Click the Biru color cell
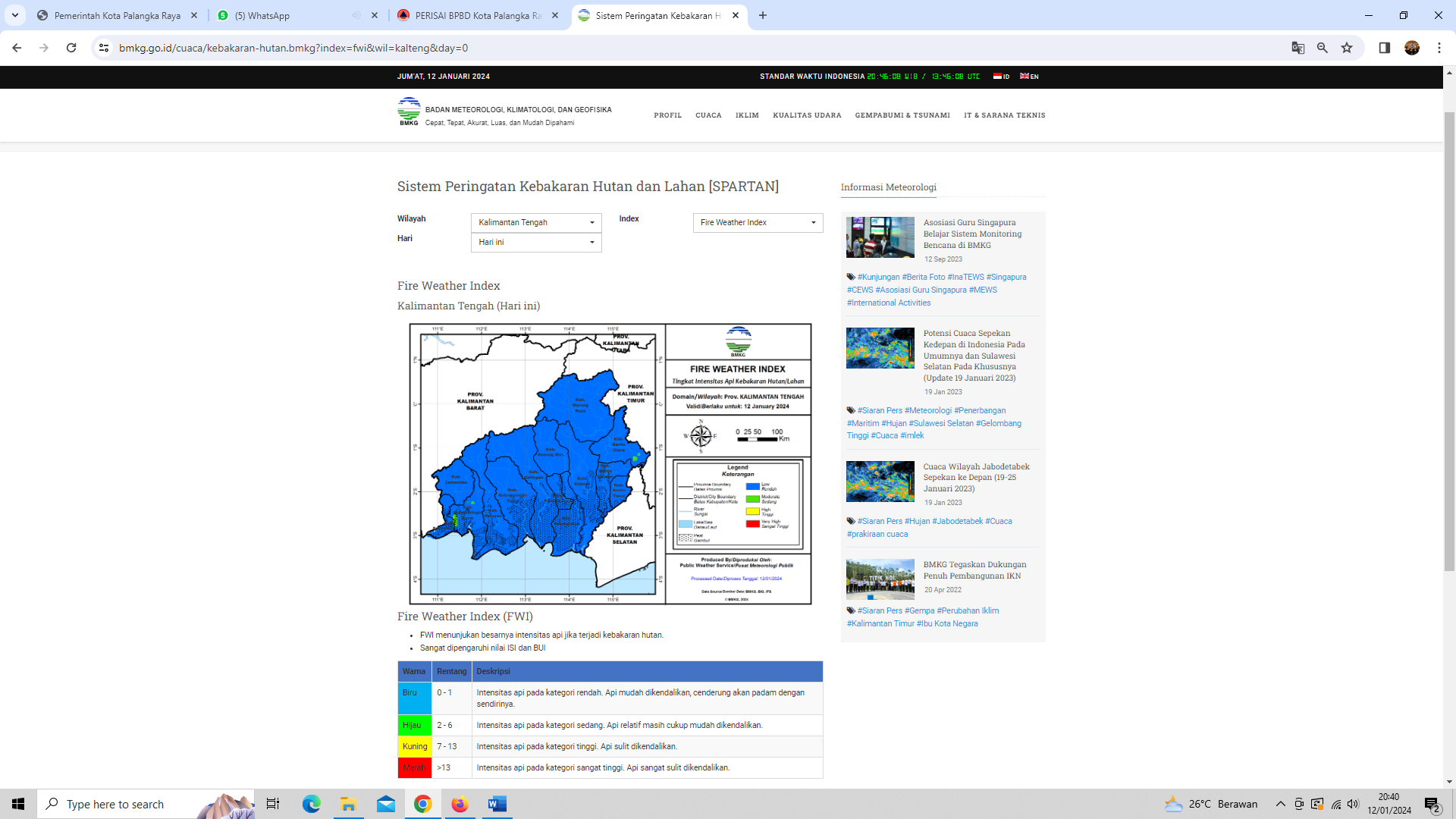Screen dimensions: 1456x819 (414, 698)
